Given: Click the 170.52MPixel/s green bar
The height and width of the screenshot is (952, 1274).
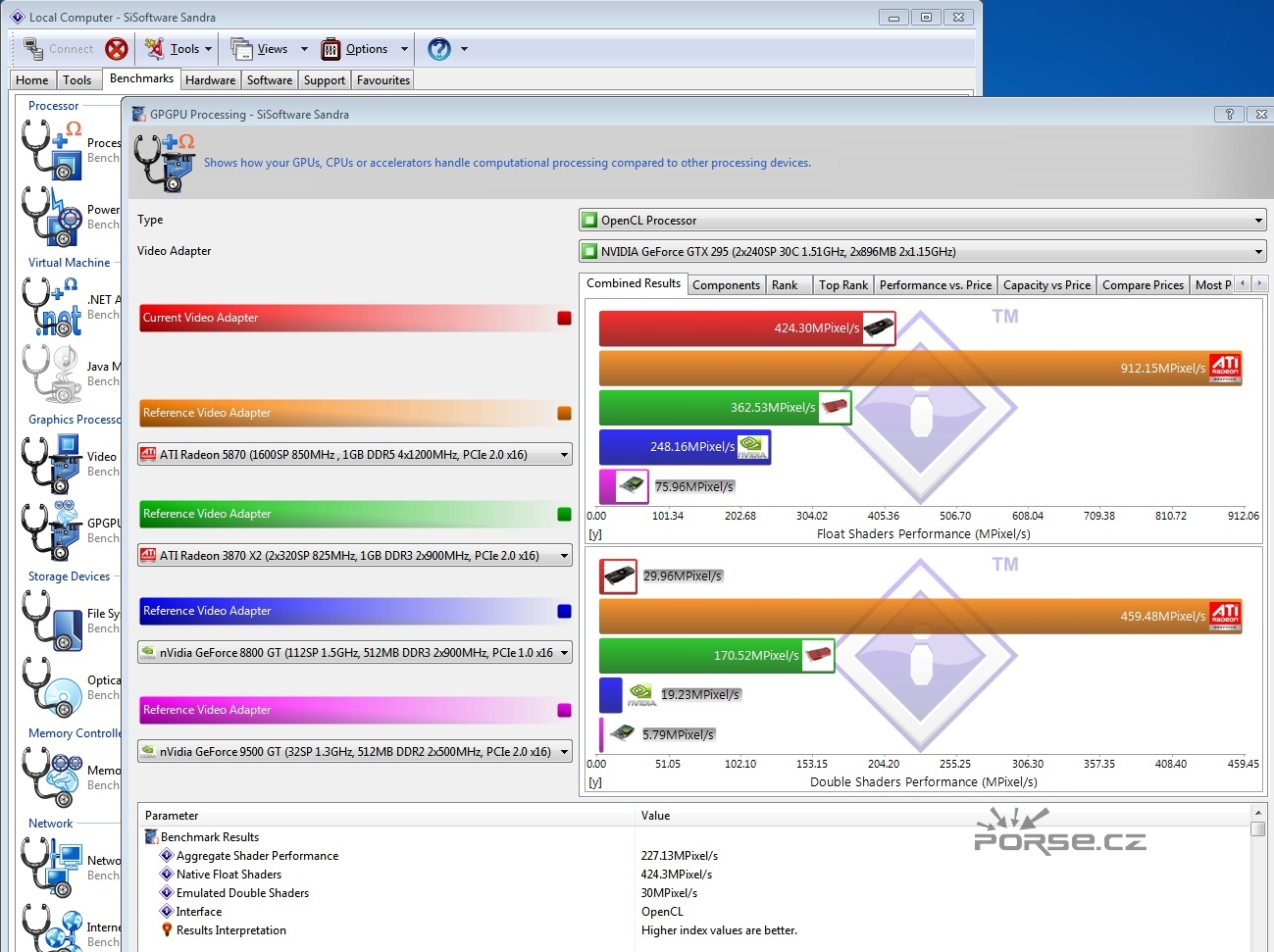Looking at the screenshot, I should [x=717, y=656].
